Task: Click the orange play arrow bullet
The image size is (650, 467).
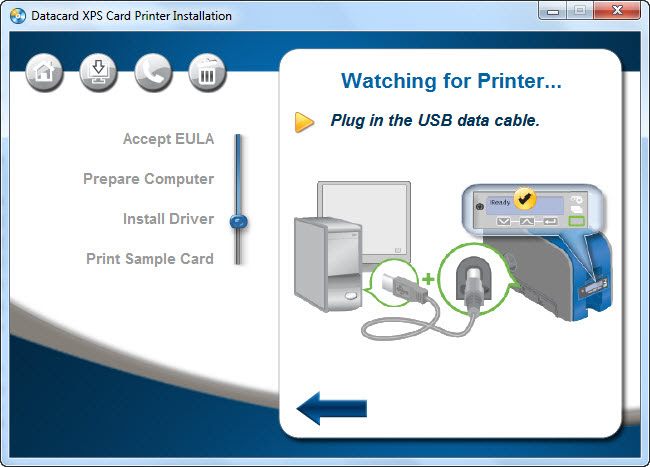Action: click(x=304, y=122)
